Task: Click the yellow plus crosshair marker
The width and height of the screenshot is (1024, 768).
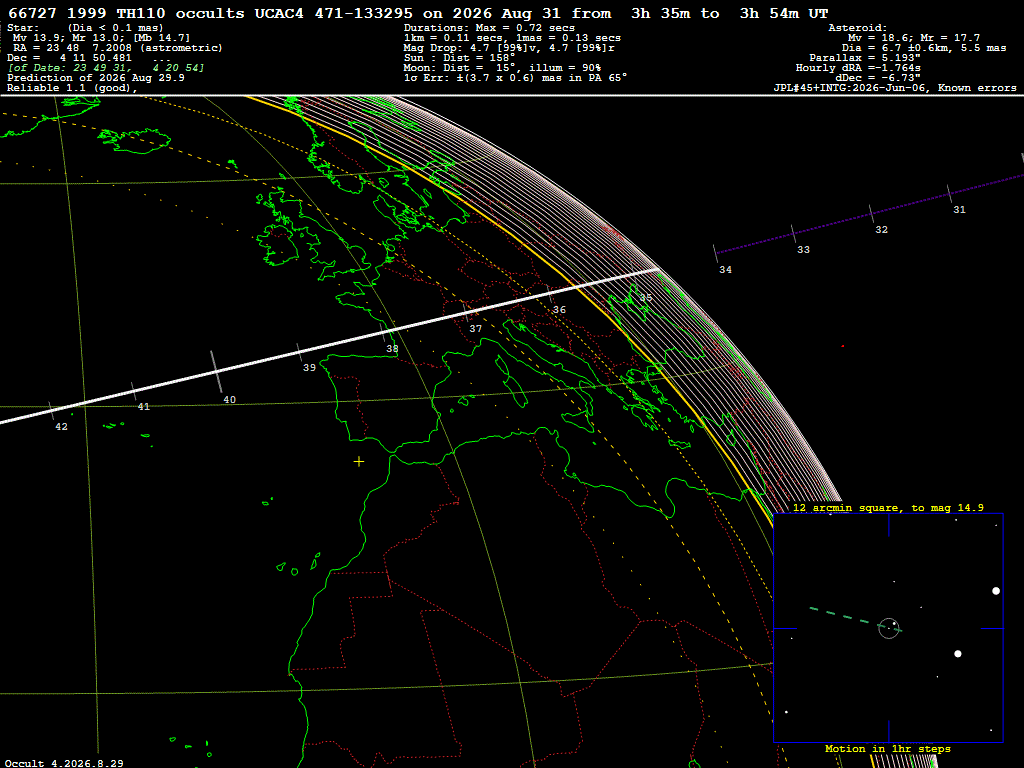Action: point(359,462)
